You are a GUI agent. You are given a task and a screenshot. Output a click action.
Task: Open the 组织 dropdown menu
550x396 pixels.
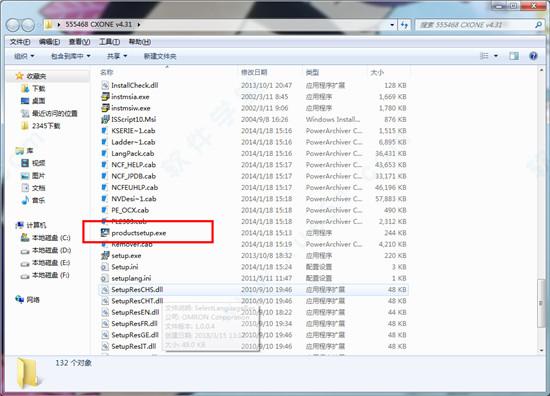coord(24,56)
